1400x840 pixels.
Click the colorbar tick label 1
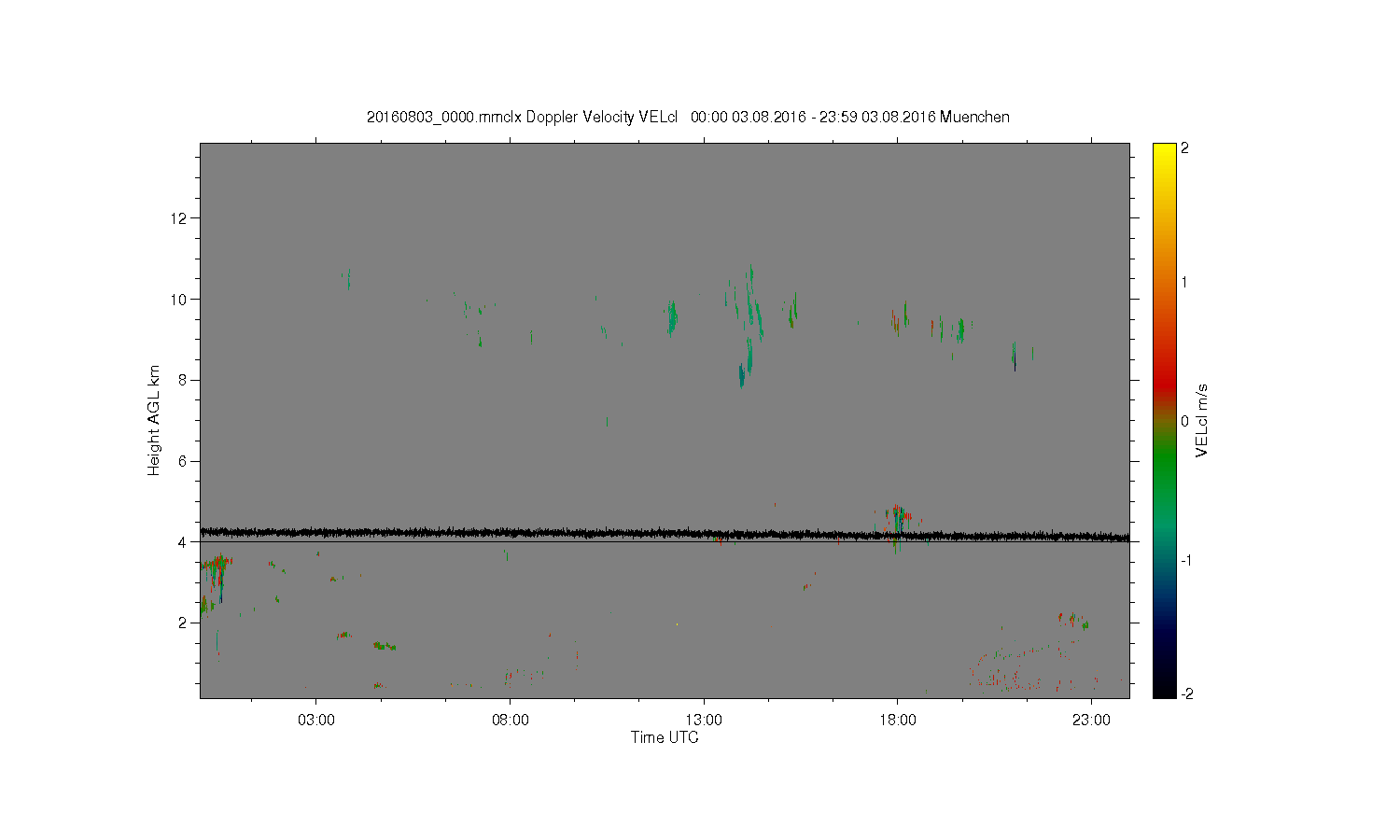[x=1185, y=283]
